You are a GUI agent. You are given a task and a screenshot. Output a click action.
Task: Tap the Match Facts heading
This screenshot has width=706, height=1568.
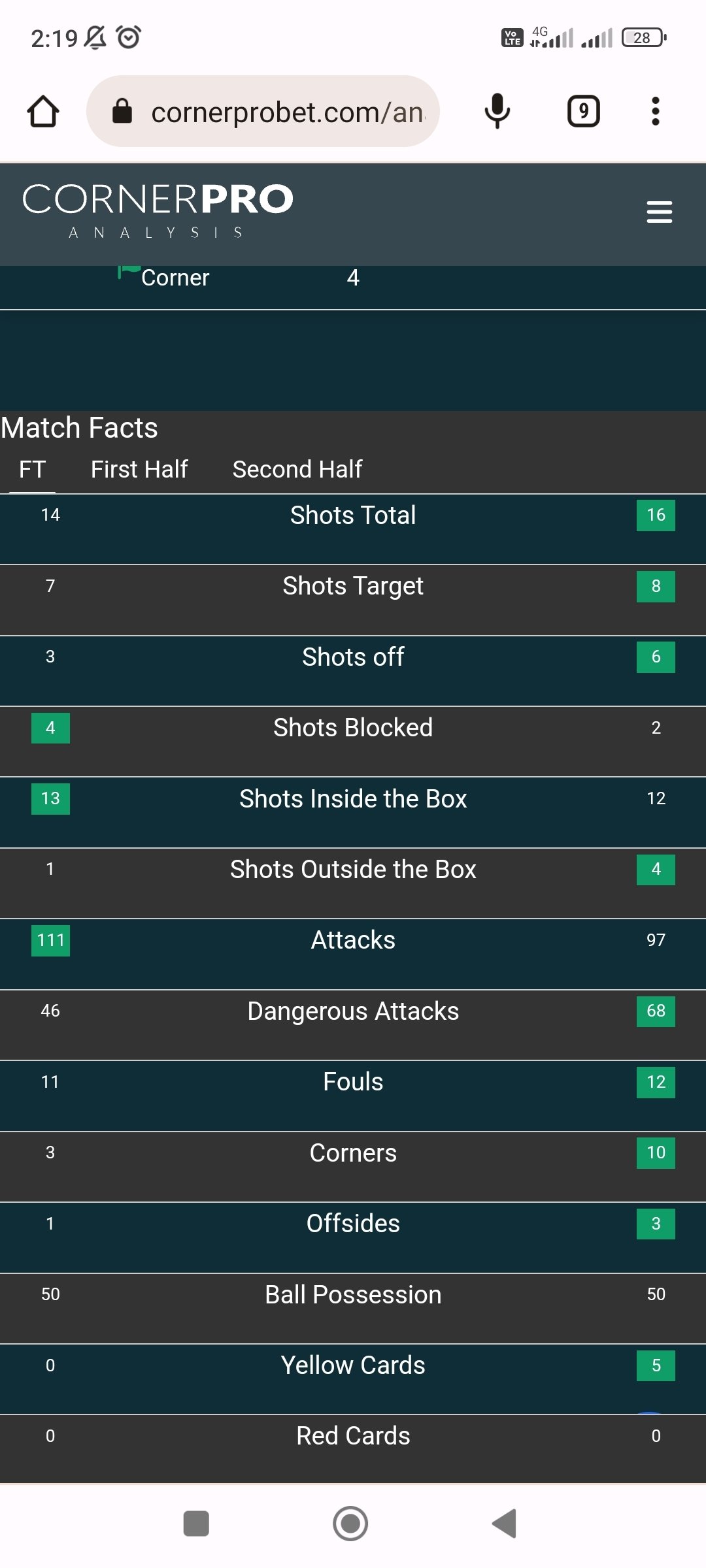tap(80, 428)
